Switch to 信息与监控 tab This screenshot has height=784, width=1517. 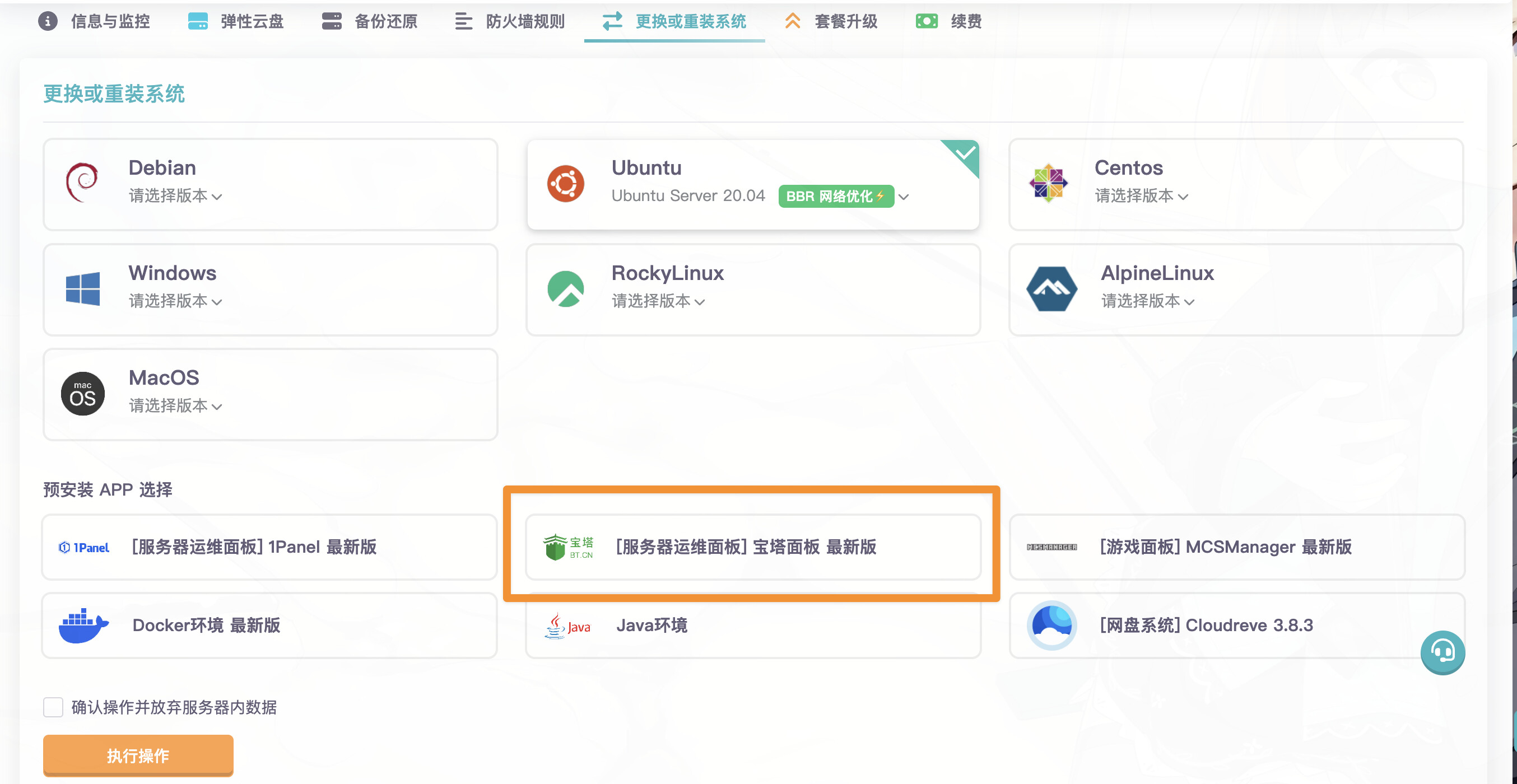click(94, 21)
